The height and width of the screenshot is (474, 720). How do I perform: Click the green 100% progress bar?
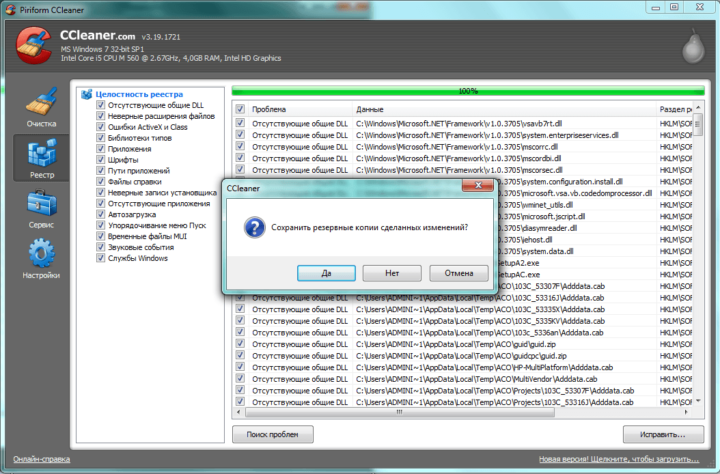point(467,90)
